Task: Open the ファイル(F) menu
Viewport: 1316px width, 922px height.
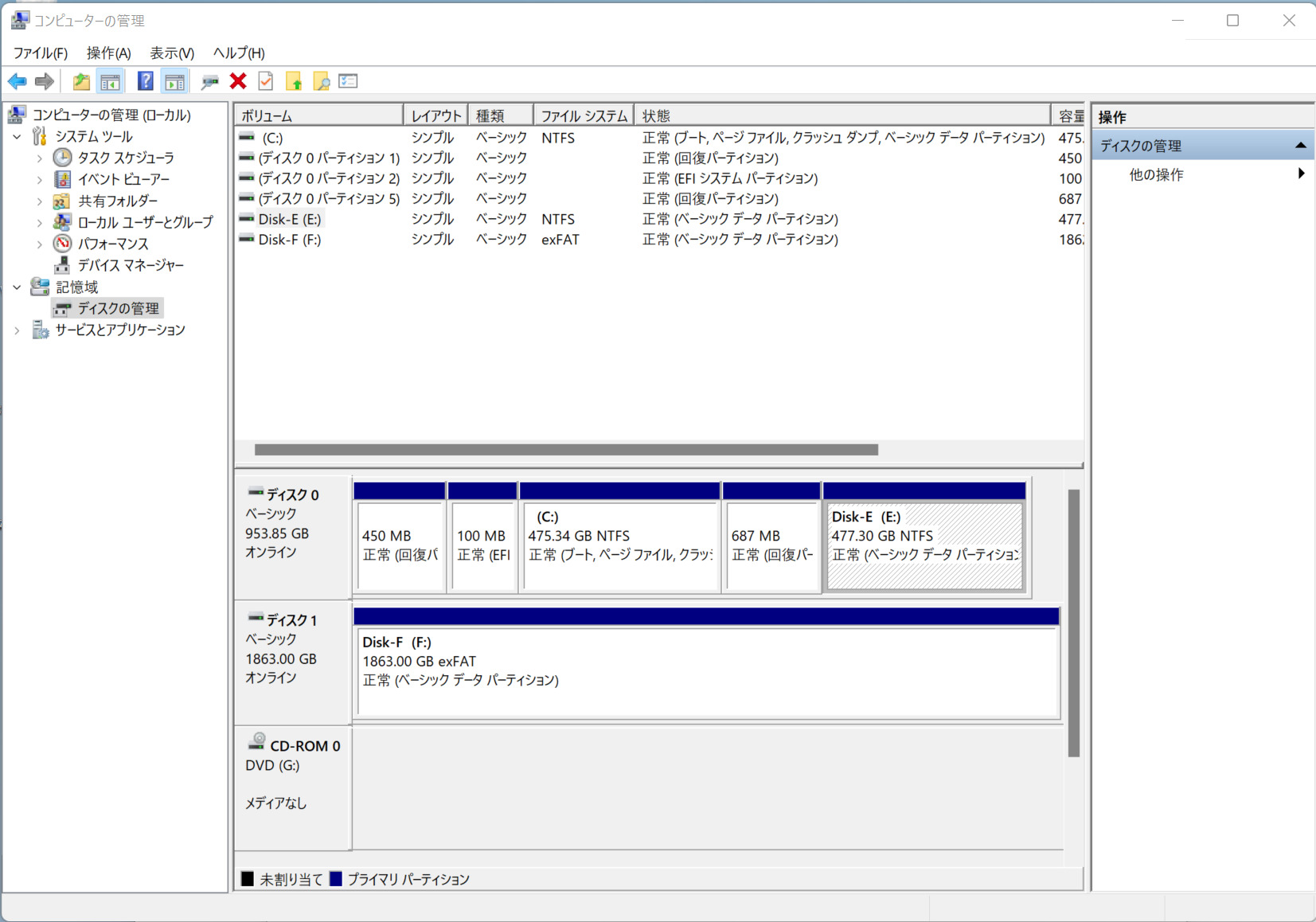Action: tap(41, 53)
